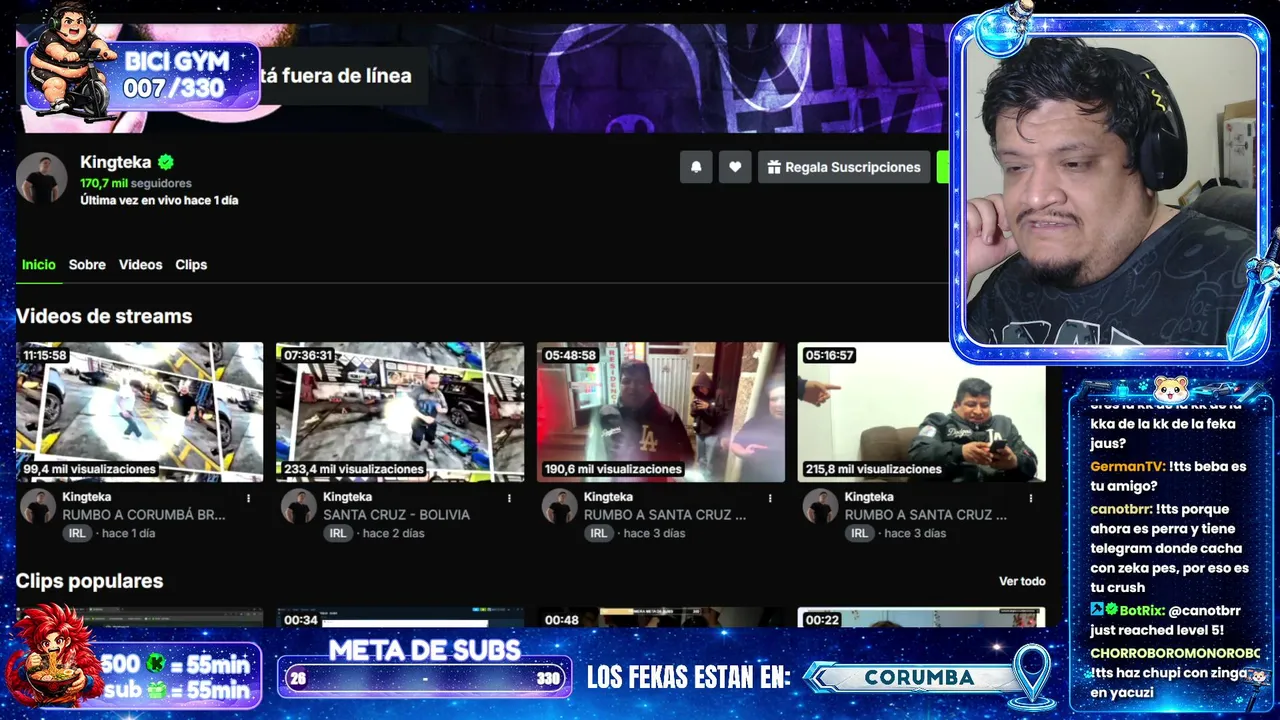This screenshot has width=1280, height=720.
Task: Click the 170,7 mil seguidores count
Action: click(135, 184)
